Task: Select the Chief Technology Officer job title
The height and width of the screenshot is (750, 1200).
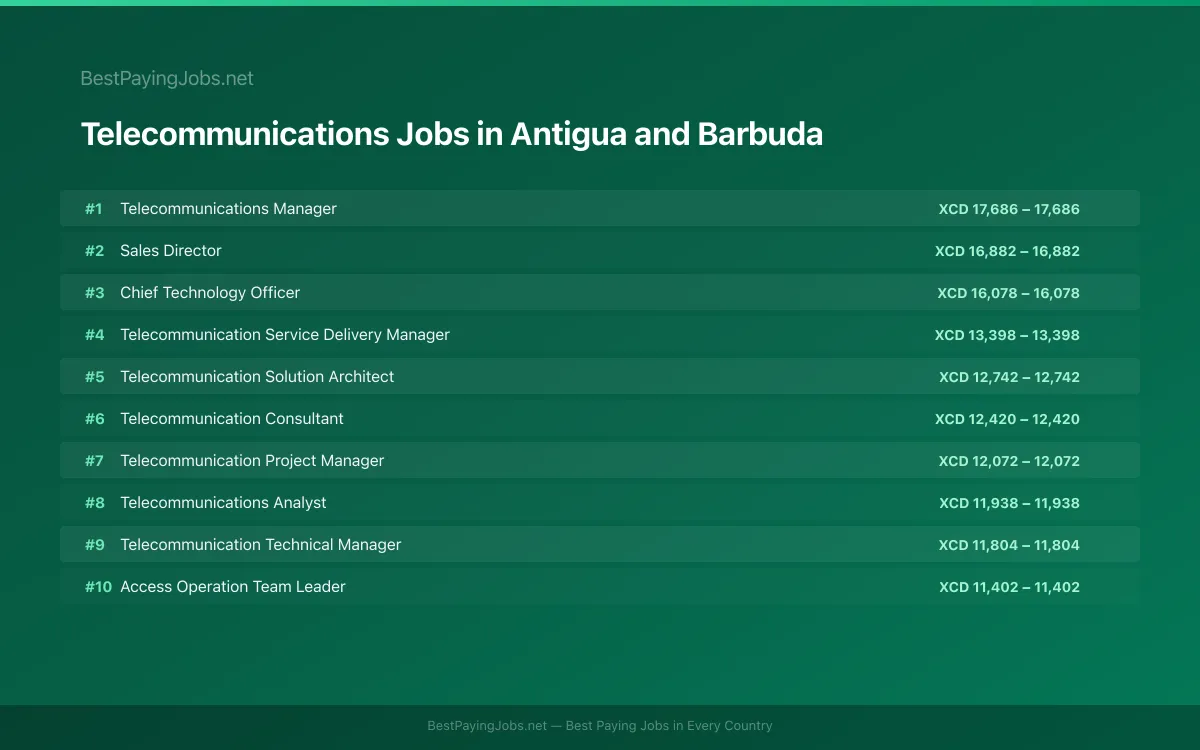Action: pyautogui.click(x=210, y=293)
